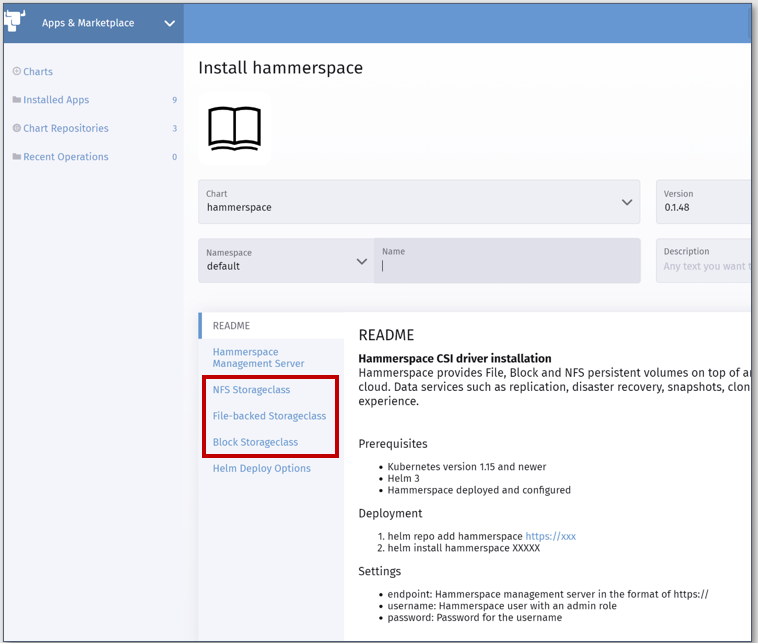Follow the https://xxx helm repo link
Viewport: 758px width, 643px height.
point(550,536)
